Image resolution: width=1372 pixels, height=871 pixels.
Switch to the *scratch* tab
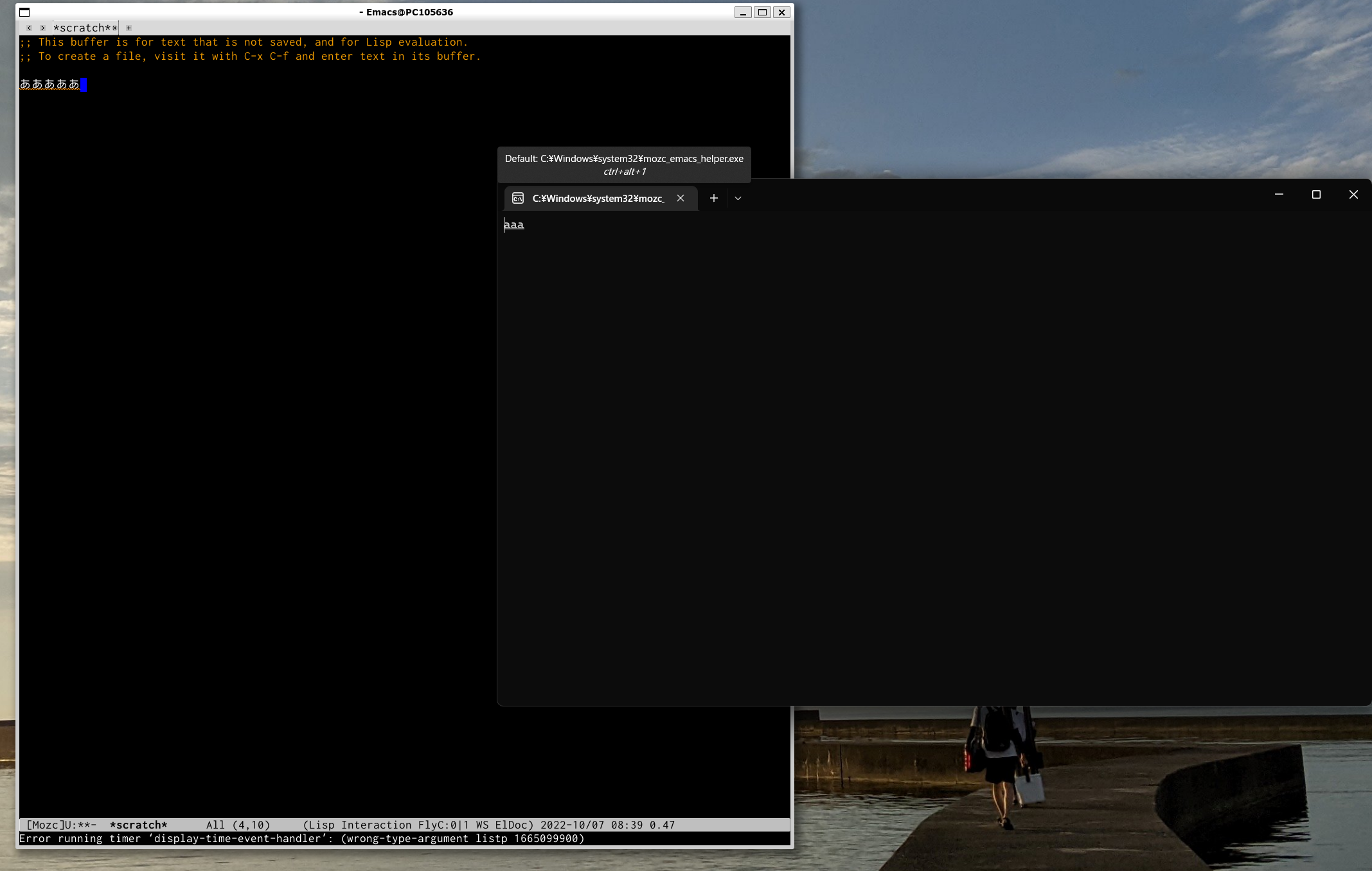click(x=80, y=28)
